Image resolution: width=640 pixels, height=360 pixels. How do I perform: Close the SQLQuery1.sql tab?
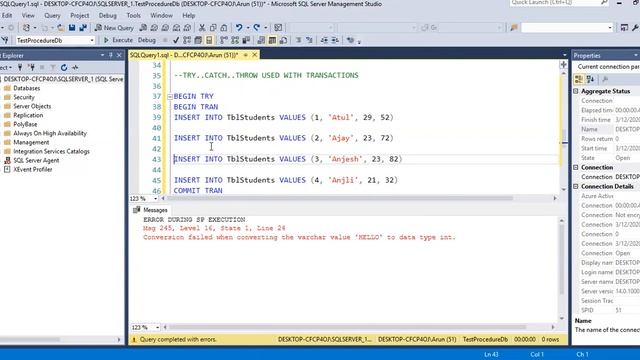(255, 55)
